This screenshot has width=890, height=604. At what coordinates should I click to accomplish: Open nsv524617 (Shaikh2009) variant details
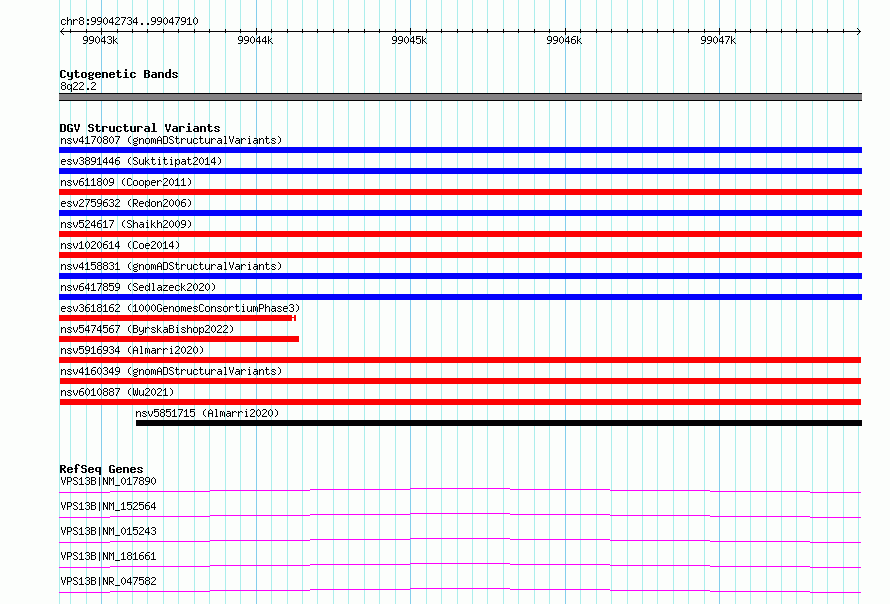(126, 224)
